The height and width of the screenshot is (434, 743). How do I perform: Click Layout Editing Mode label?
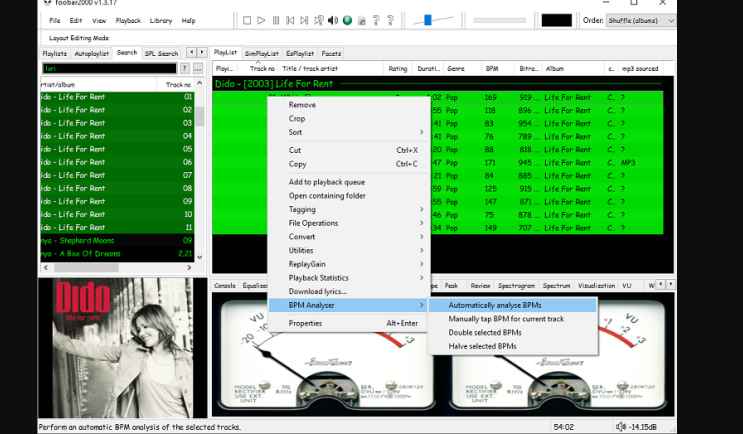click(79, 38)
